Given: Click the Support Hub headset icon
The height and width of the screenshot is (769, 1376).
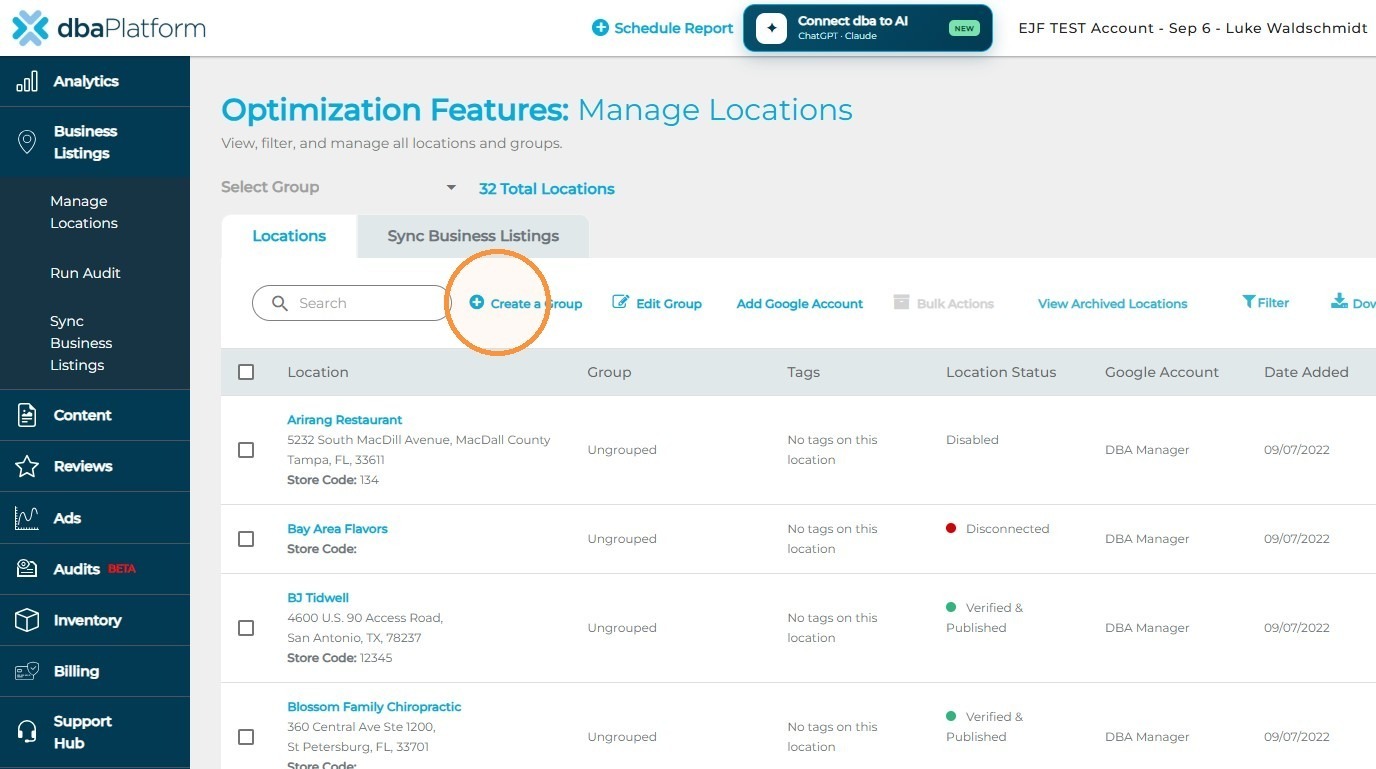Looking at the screenshot, I should pyautogui.click(x=27, y=732).
